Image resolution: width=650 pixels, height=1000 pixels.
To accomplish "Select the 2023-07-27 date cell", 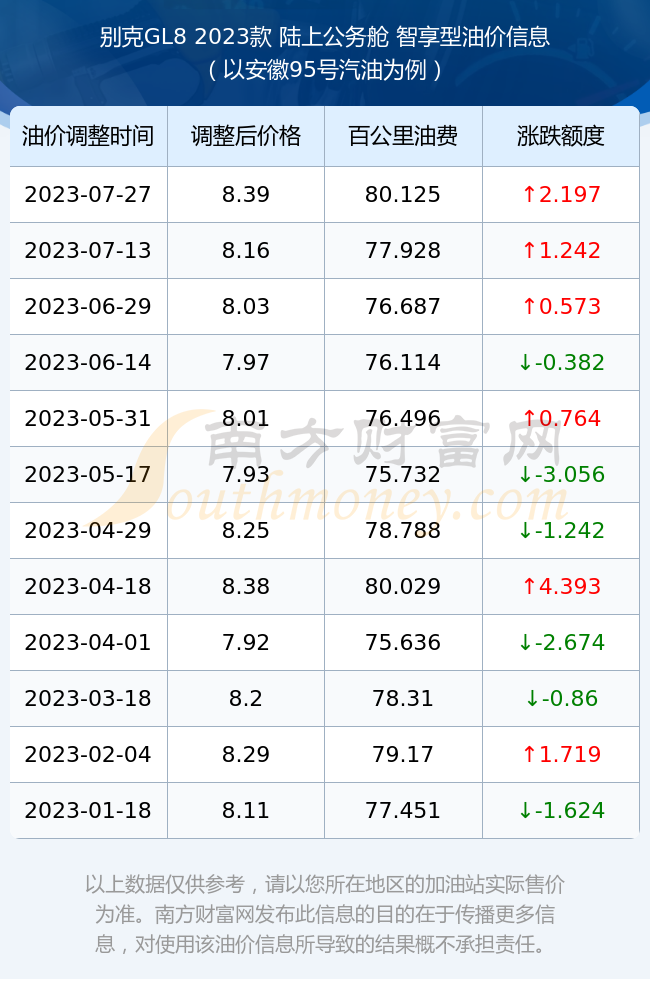I will click(x=88, y=195).
